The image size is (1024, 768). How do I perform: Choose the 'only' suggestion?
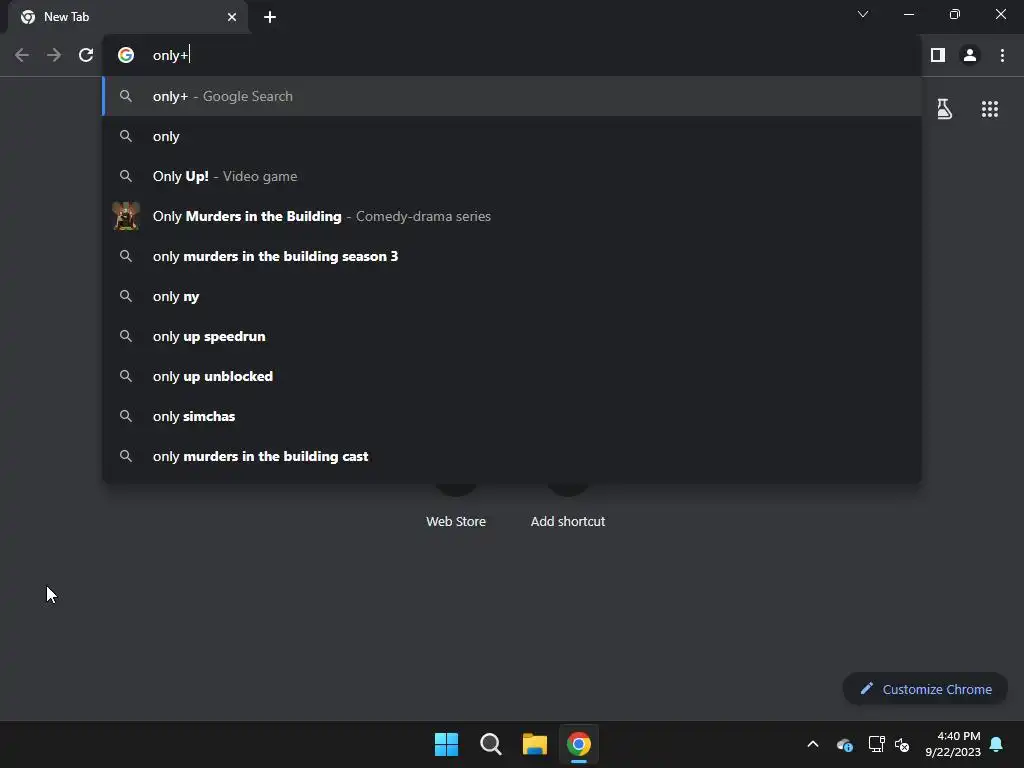point(512,136)
